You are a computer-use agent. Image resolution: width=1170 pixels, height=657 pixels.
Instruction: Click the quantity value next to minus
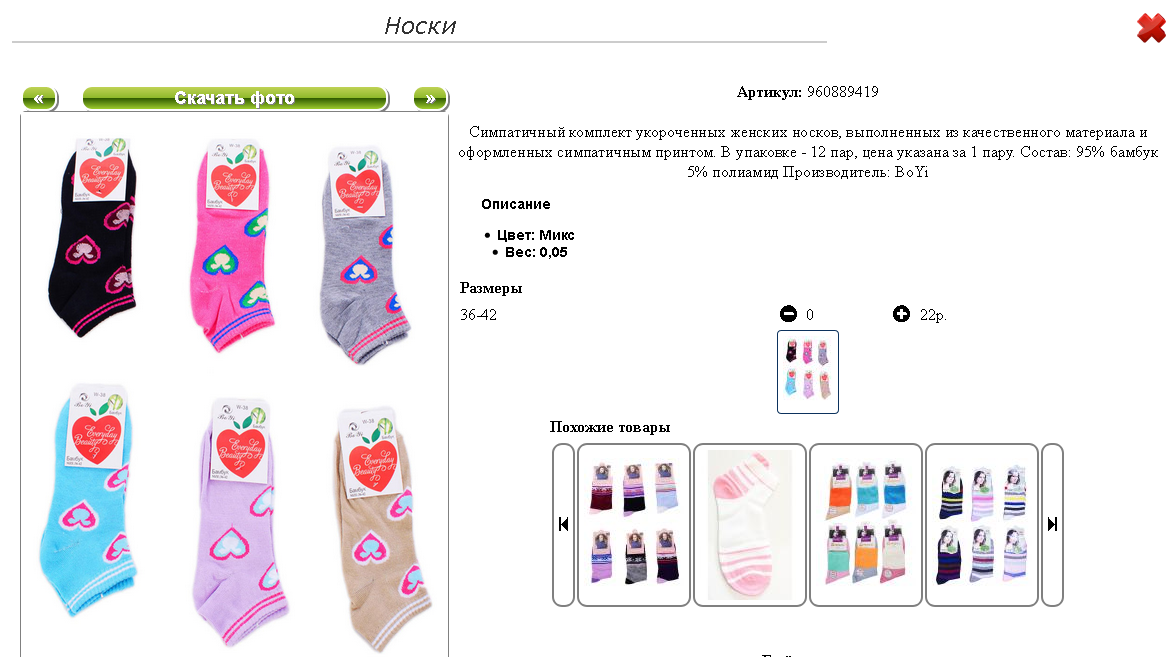click(x=810, y=315)
